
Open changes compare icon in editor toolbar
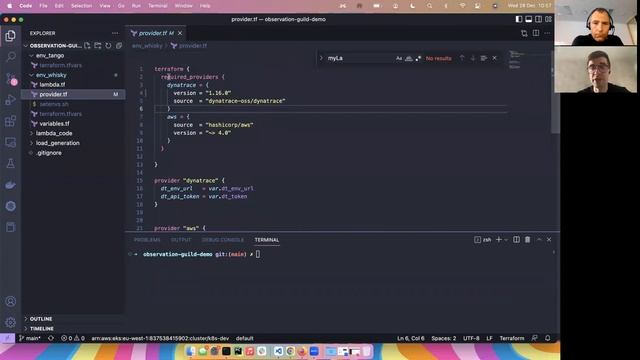pos(524,33)
